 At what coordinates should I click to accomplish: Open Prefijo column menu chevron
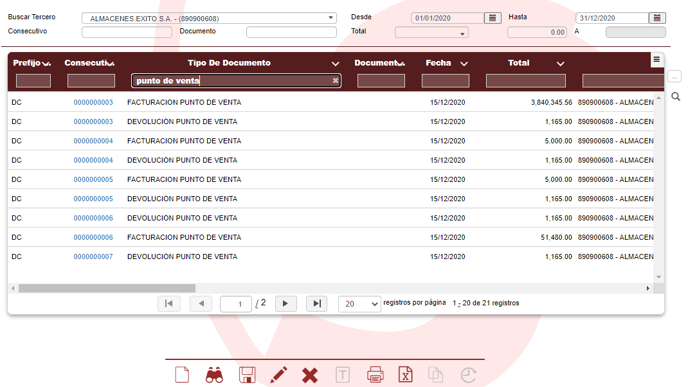point(47,64)
